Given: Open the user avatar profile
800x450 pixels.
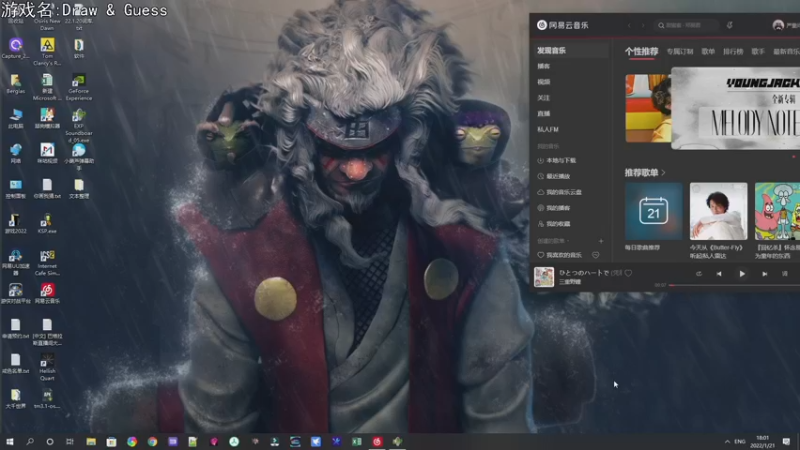Looking at the screenshot, I should coord(778,25).
